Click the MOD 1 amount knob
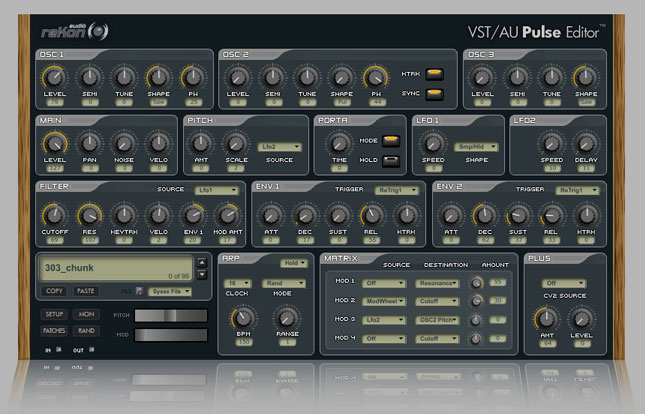 point(476,283)
